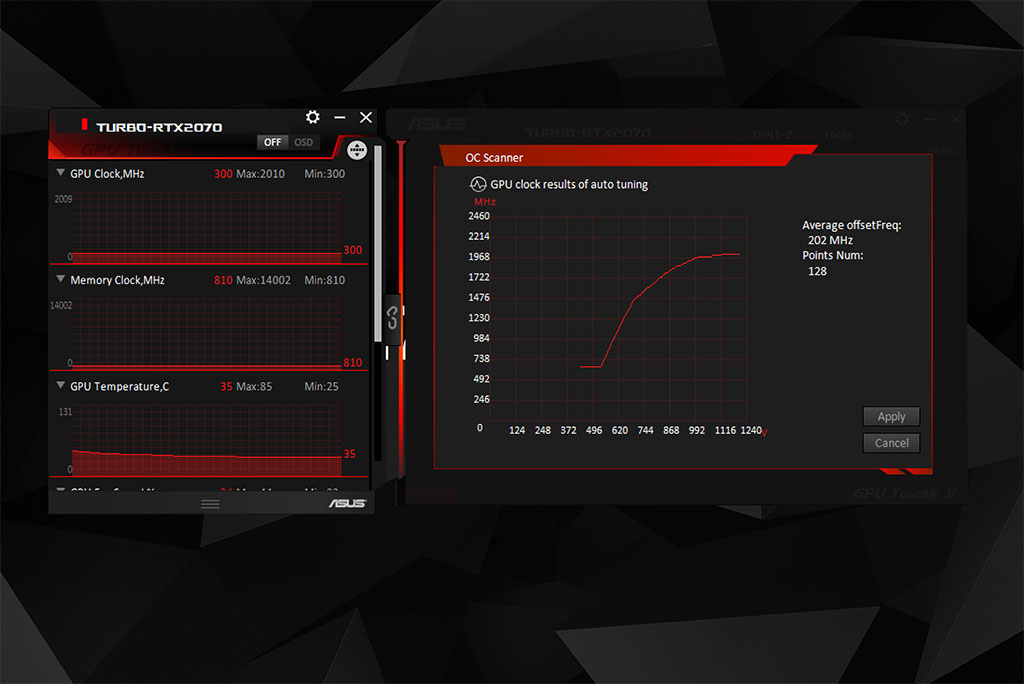Click the "202 MHz" average offset value
The height and width of the screenshot is (684, 1024).
[830, 240]
